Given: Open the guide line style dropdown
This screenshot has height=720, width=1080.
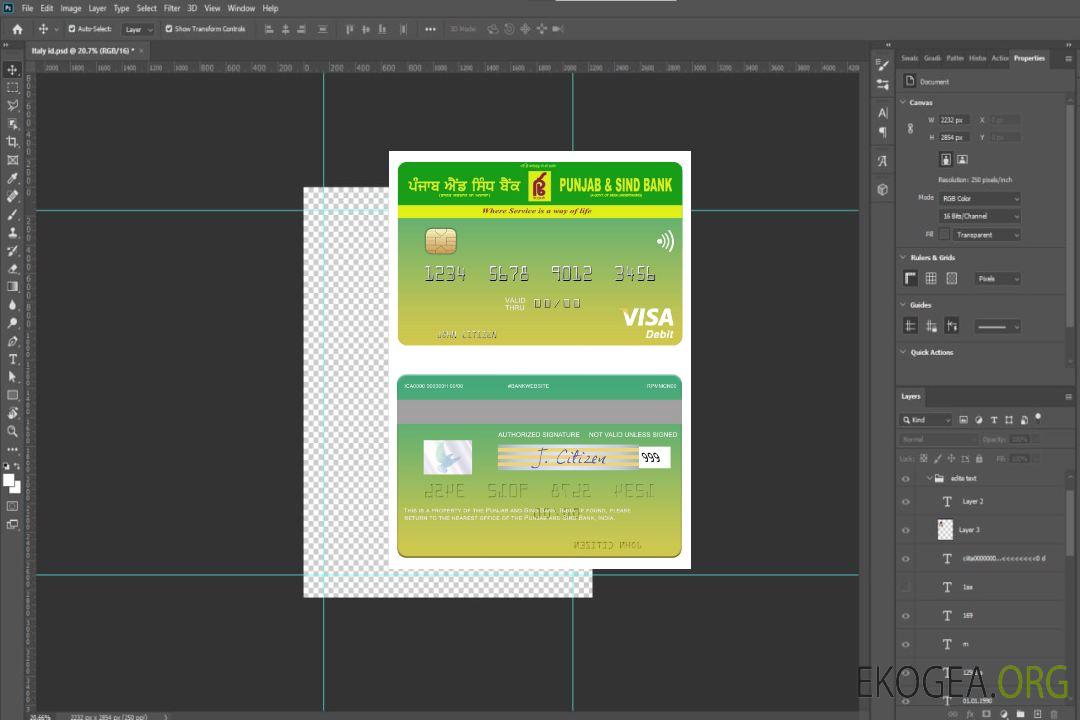Looking at the screenshot, I should [x=998, y=327].
